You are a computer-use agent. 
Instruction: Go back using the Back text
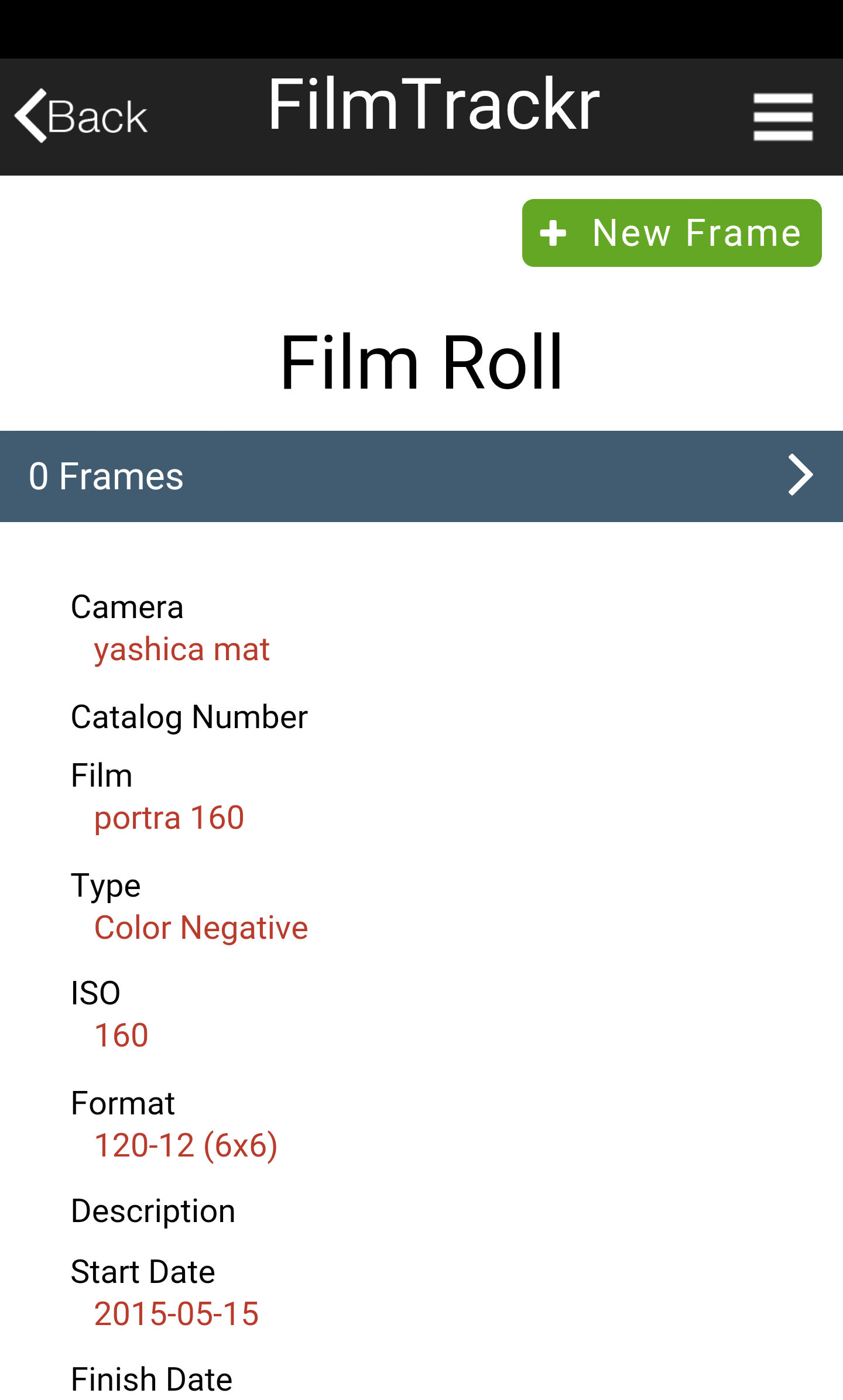click(97, 117)
